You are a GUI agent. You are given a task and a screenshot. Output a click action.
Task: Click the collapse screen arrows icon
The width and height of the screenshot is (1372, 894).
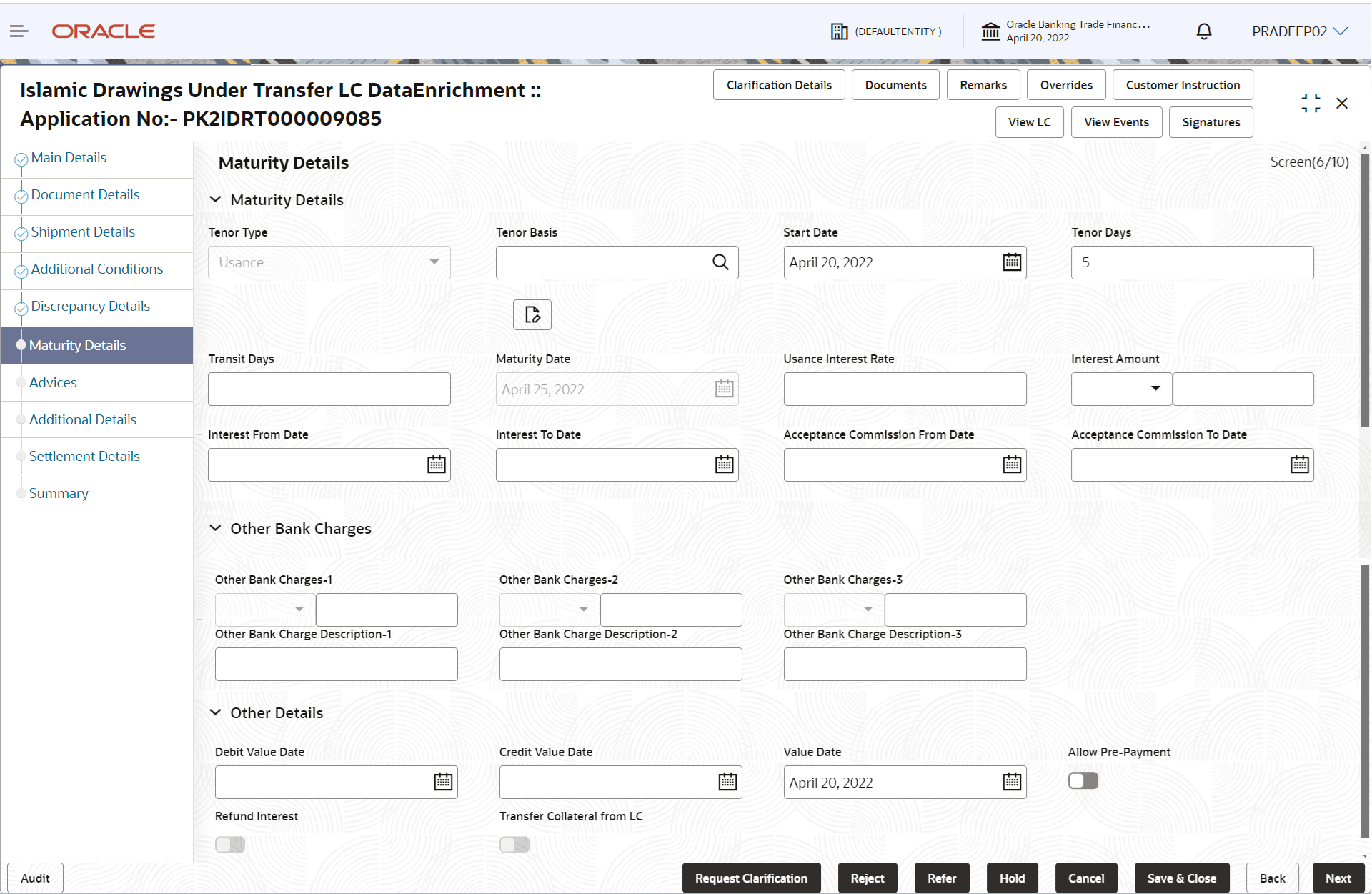point(1311,104)
